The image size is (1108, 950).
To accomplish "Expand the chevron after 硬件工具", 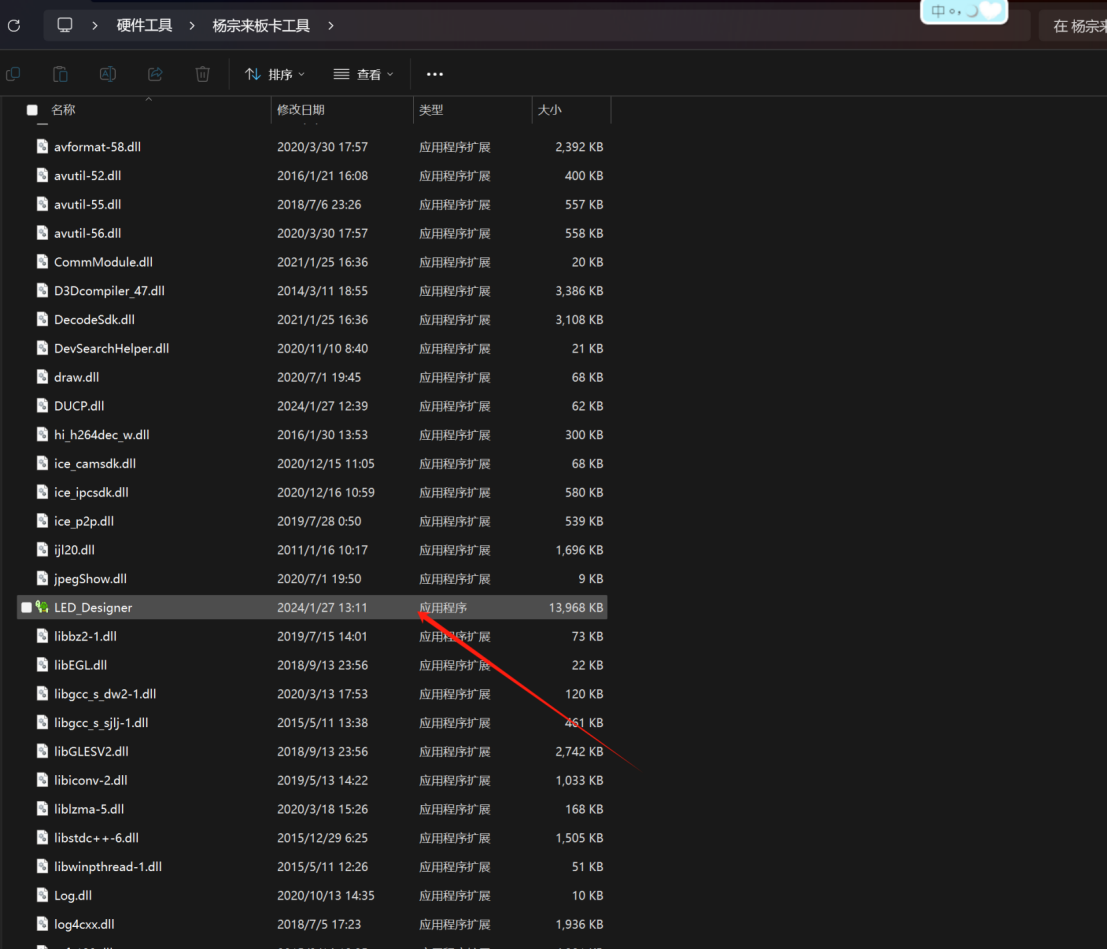I will pos(191,26).
